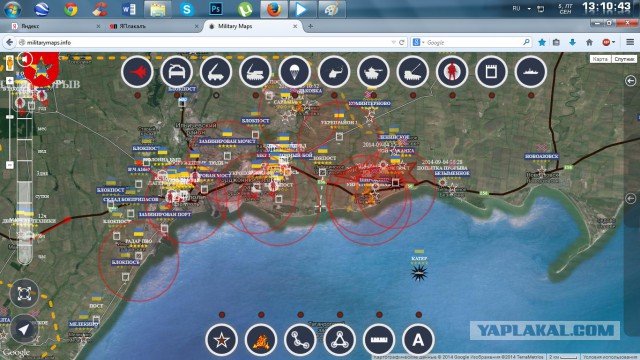
Task: Expand the right panel top arrow
Action: point(631,81)
